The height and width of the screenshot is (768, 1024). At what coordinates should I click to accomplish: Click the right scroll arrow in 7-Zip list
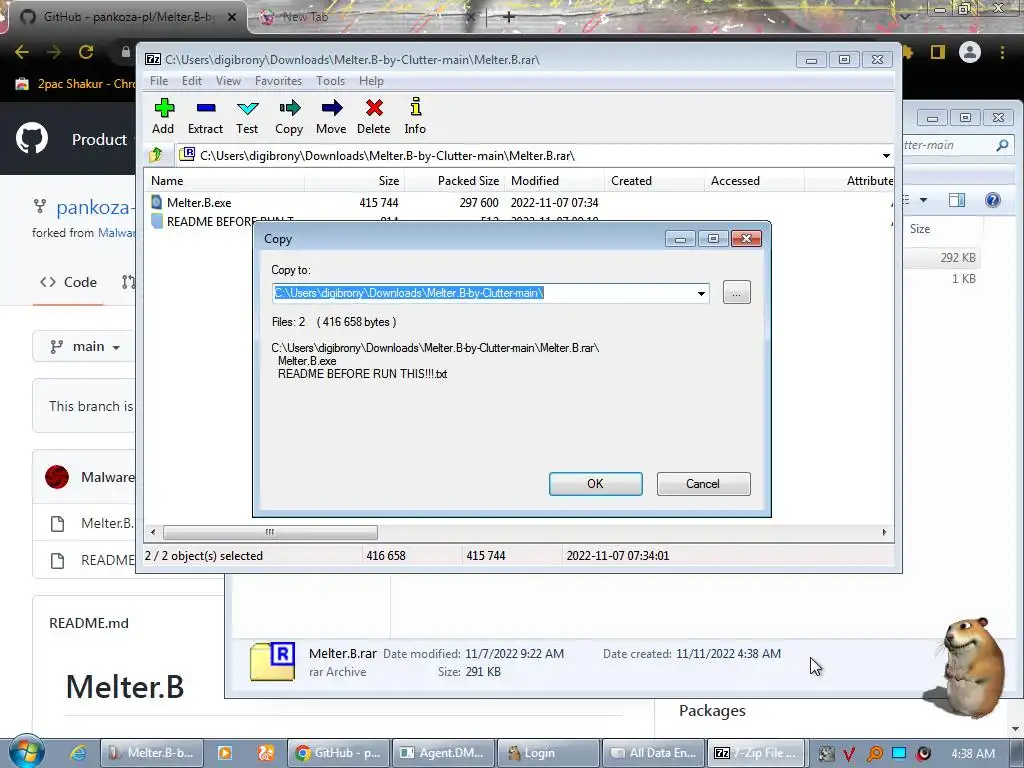(884, 532)
